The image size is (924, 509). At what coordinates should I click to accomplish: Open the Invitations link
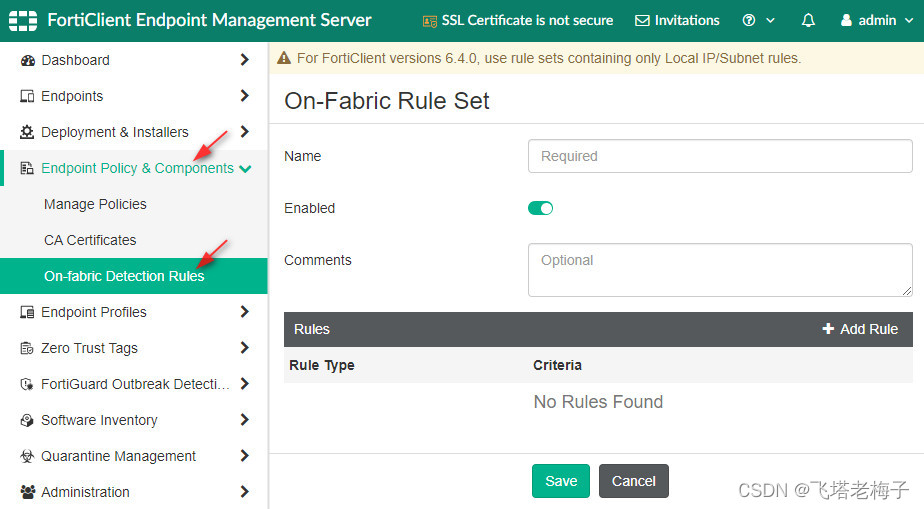point(678,21)
